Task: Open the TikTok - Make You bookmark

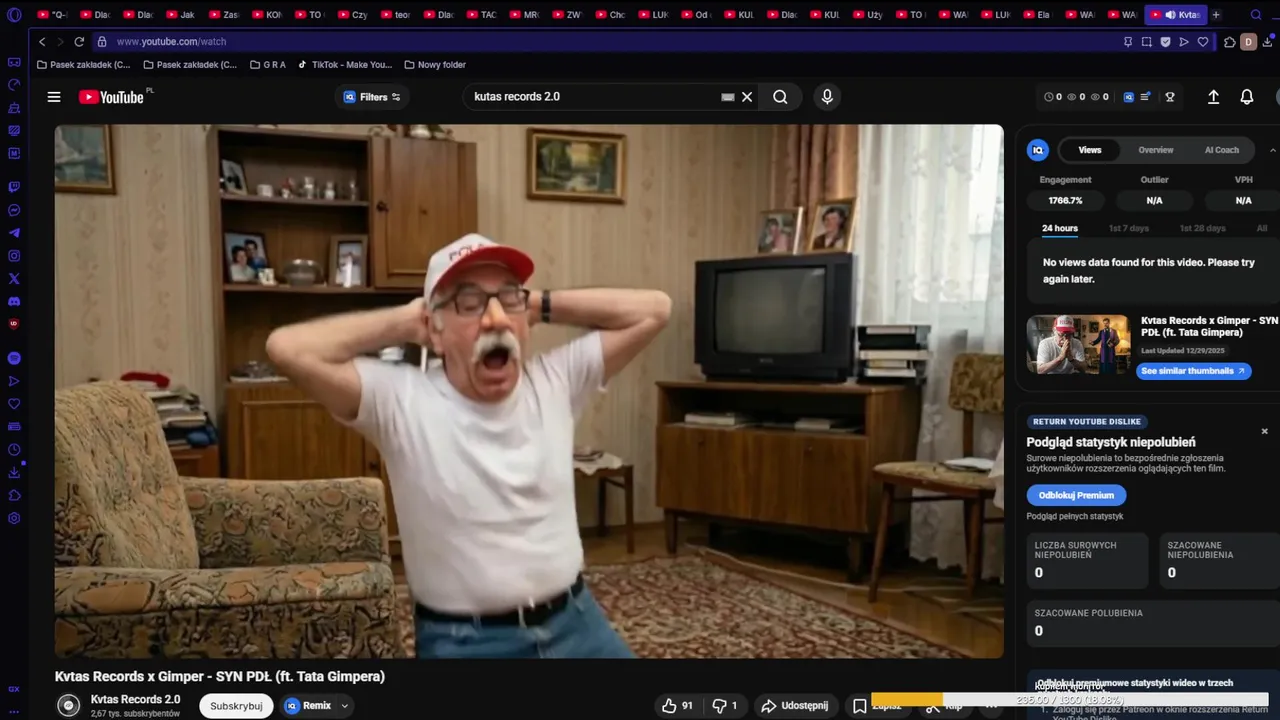Action: pyautogui.click(x=345, y=65)
